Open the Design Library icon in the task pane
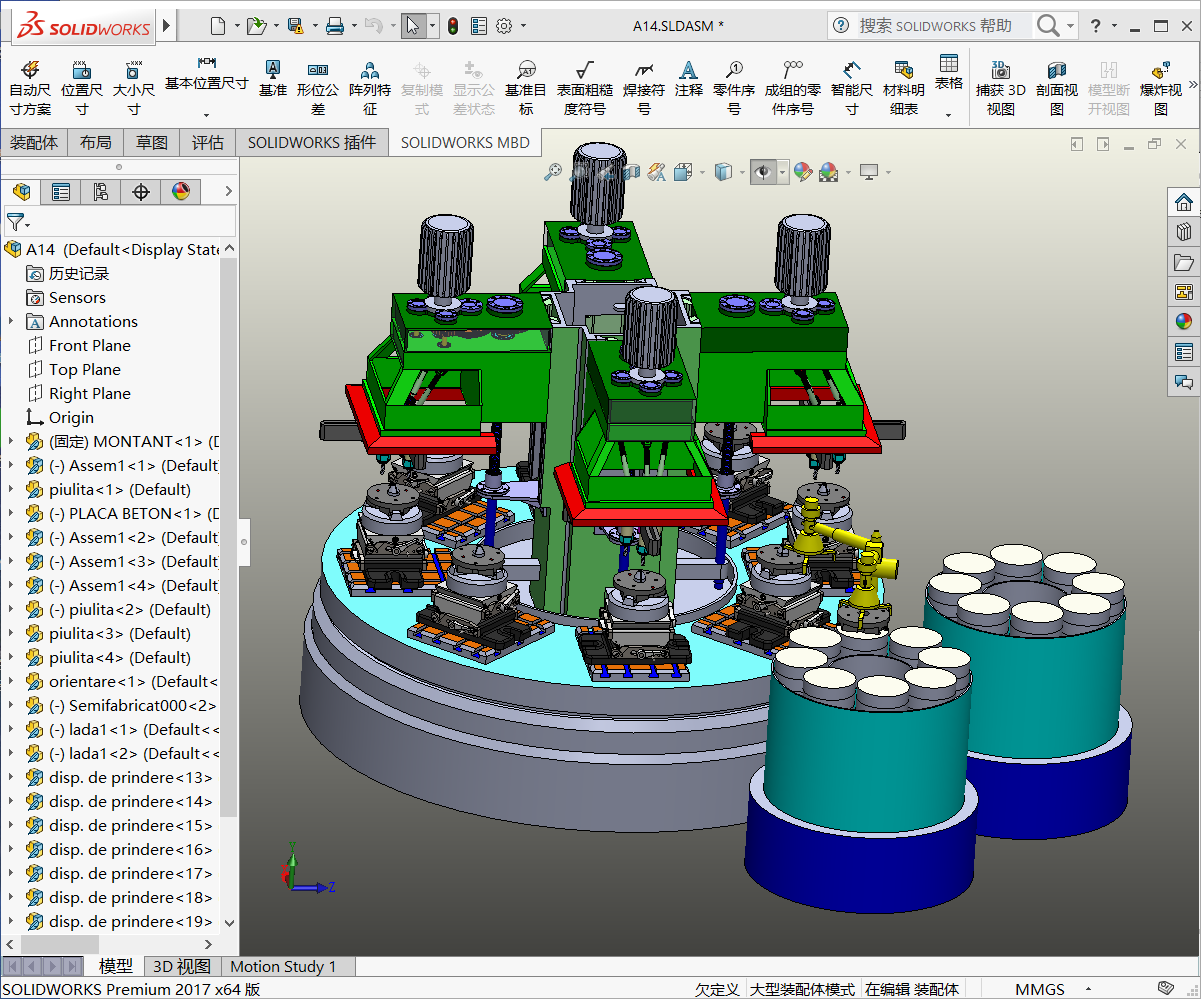This screenshot has width=1201, height=999. tap(1184, 232)
